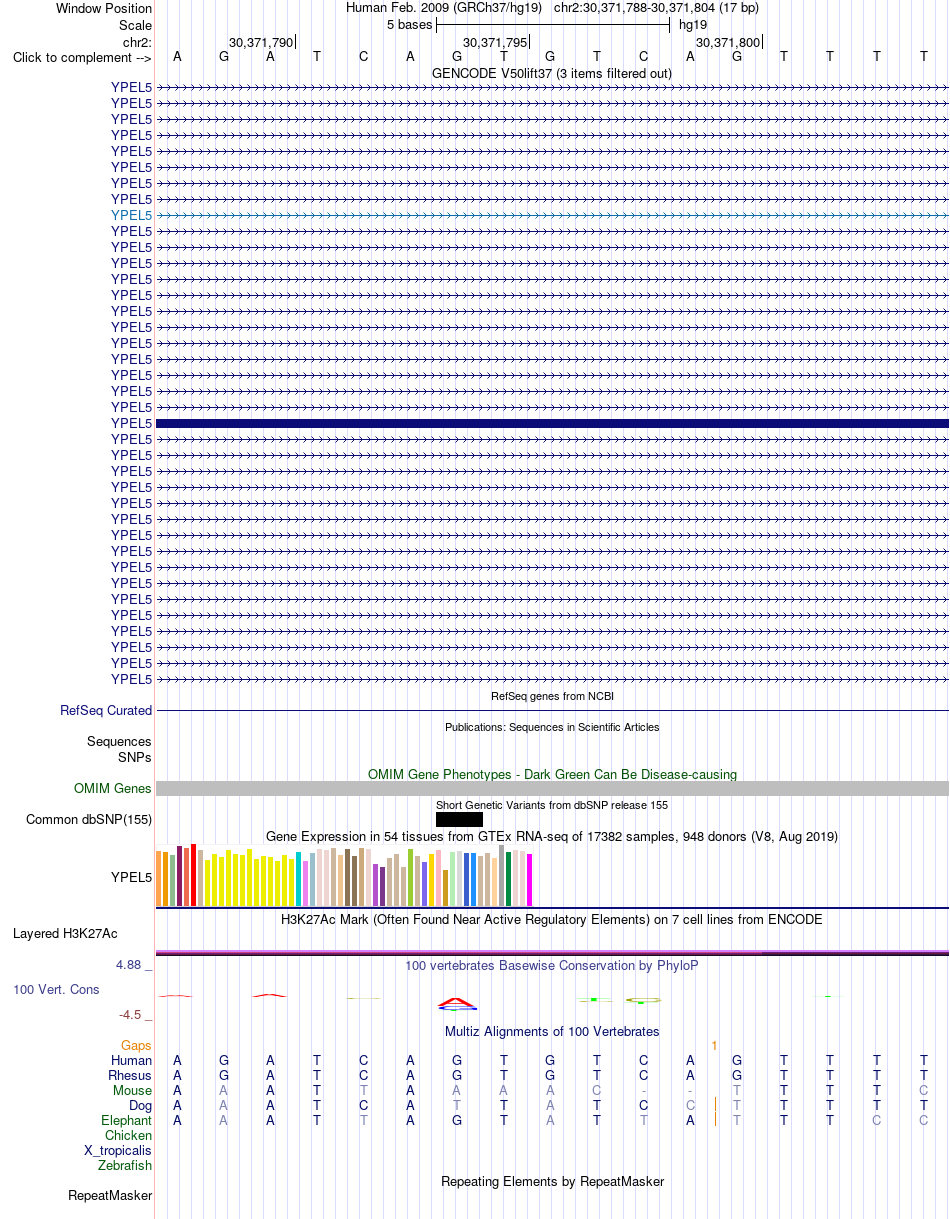Click the dark green bar in GTEx chart
This screenshot has height=1219, width=950.
[x=509, y=879]
